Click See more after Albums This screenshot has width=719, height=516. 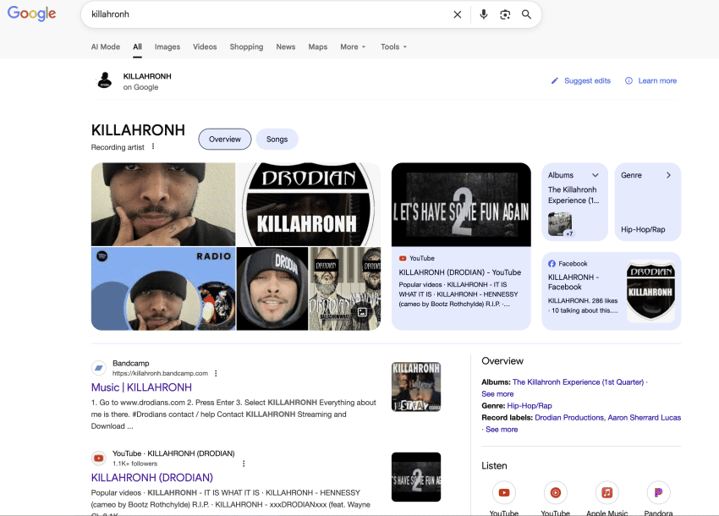(498, 394)
